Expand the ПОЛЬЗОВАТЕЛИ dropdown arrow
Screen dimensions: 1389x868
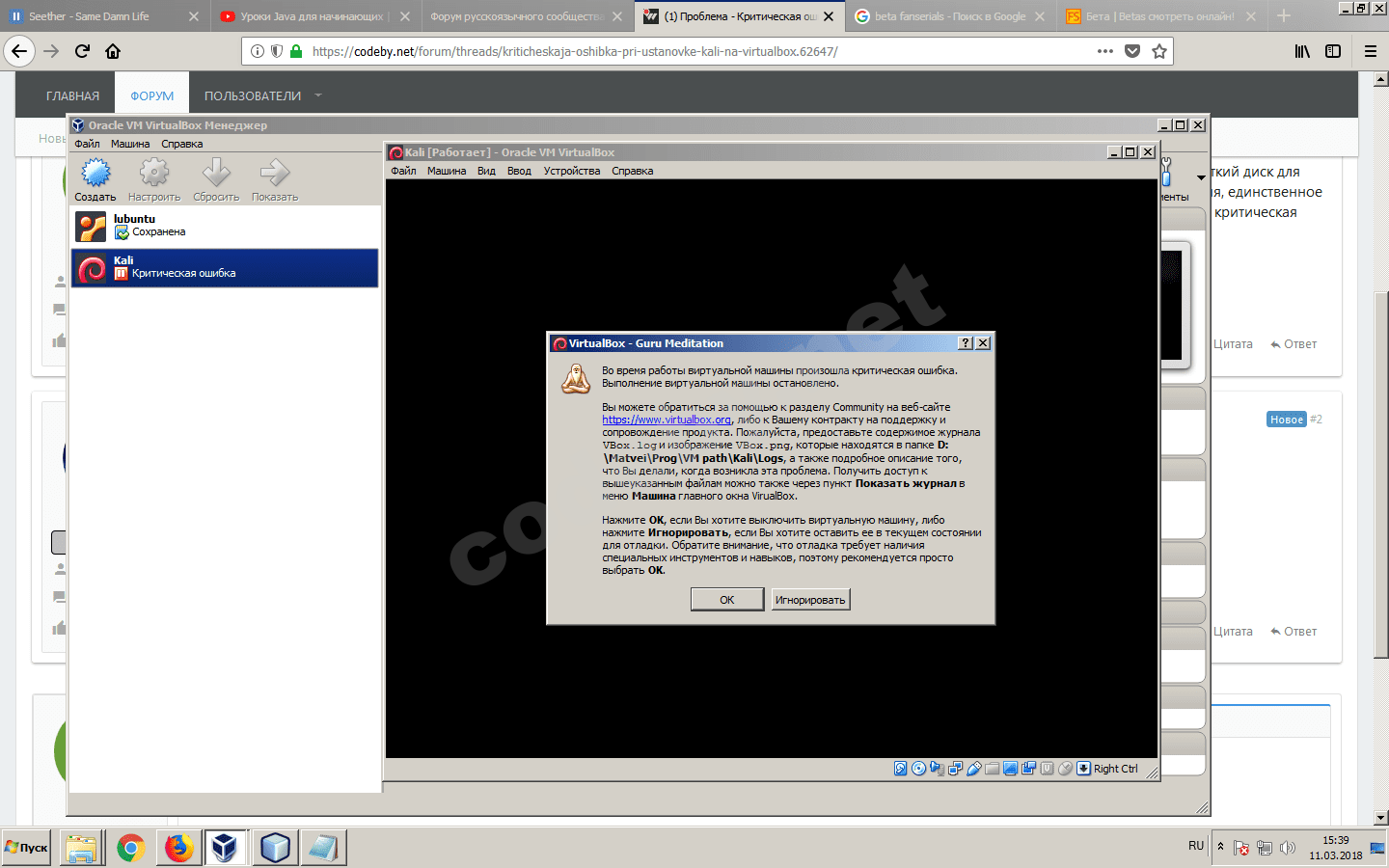pos(318,95)
